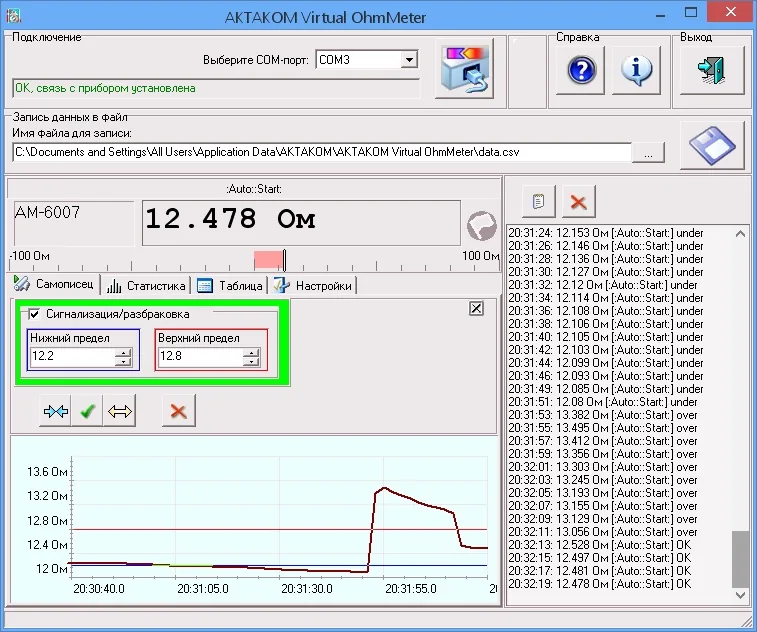Select log entry 20:31:51: 12.08 Ом under
The width and height of the screenshot is (757, 632).
603,402
